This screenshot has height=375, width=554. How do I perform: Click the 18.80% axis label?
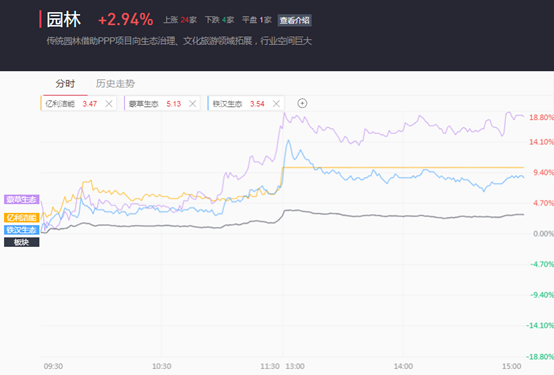point(541,117)
